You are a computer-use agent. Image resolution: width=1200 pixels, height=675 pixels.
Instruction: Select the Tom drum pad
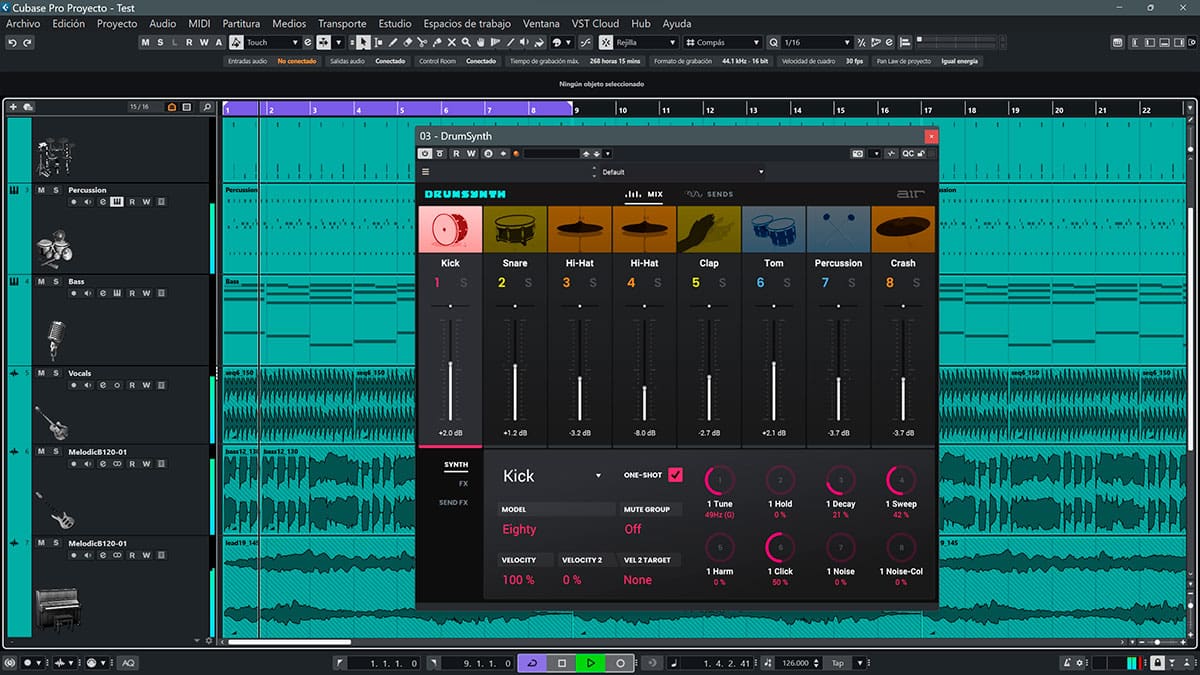[x=774, y=229]
